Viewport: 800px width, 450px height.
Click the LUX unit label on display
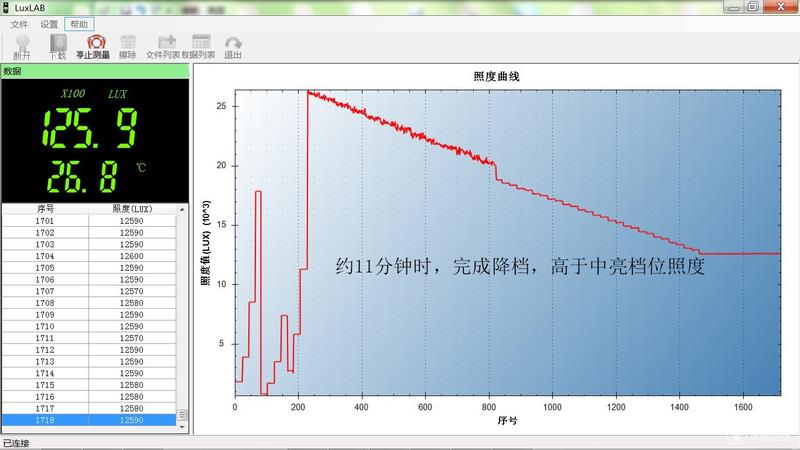point(117,94)
